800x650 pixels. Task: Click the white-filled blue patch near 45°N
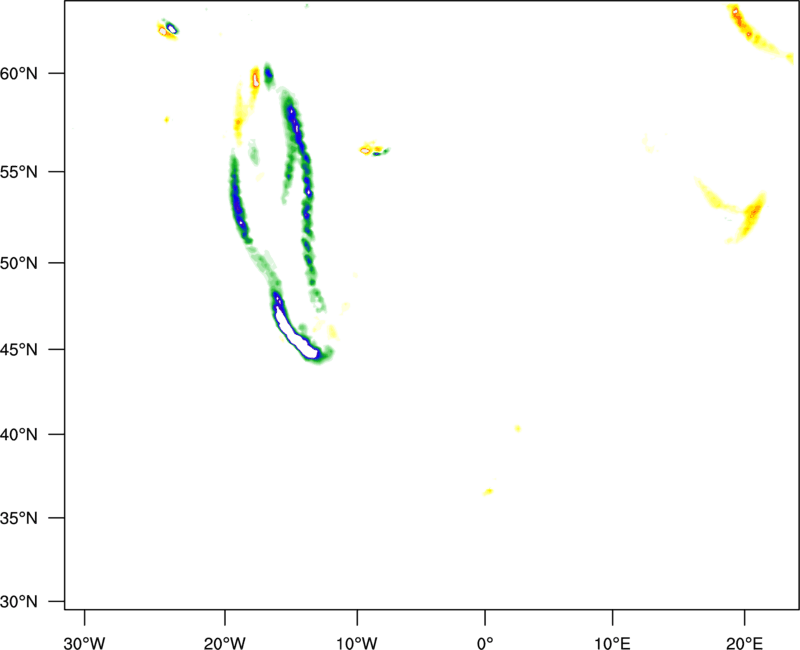[x=294, y=331]
